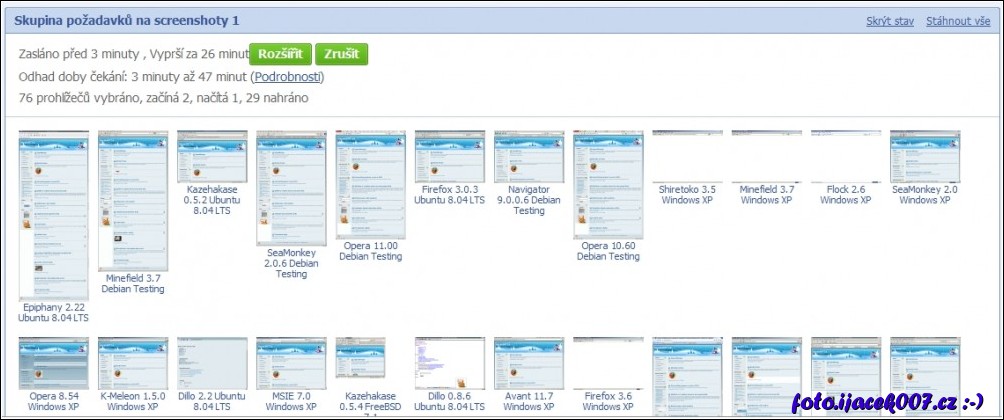Screen dimensions: 1004x420
Task: Open the Opera 11.00 Debian Testing thumbnail
Action: pyautogui.click(x=370, y=184)
